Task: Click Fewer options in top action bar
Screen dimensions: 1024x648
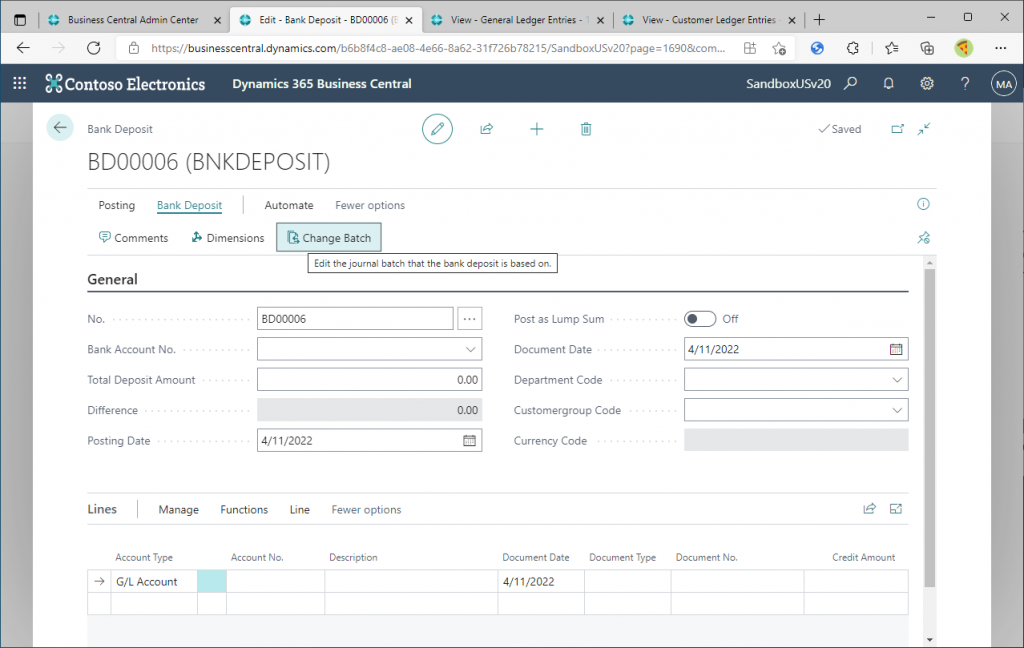Action: (370, 205)
